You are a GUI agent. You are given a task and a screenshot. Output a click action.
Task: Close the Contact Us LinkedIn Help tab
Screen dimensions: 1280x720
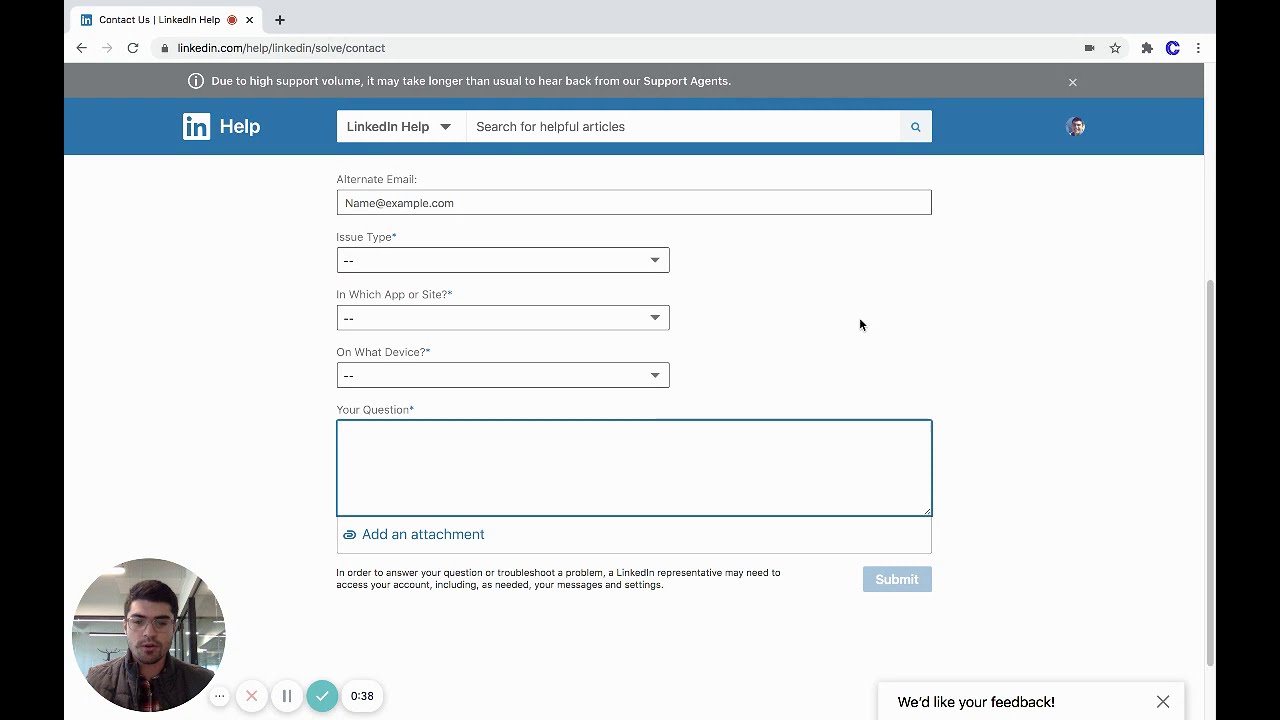[250, 20]
